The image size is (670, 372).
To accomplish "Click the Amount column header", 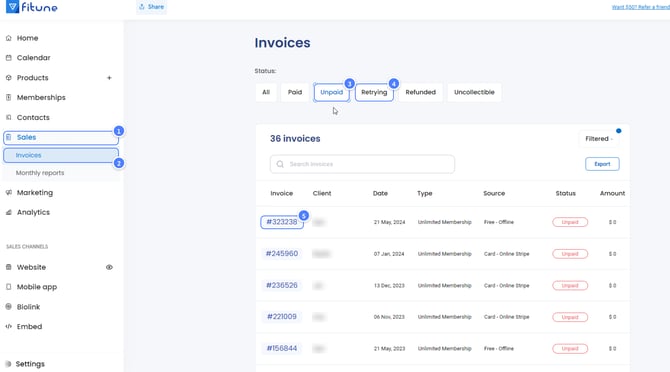I will (612, 193).
